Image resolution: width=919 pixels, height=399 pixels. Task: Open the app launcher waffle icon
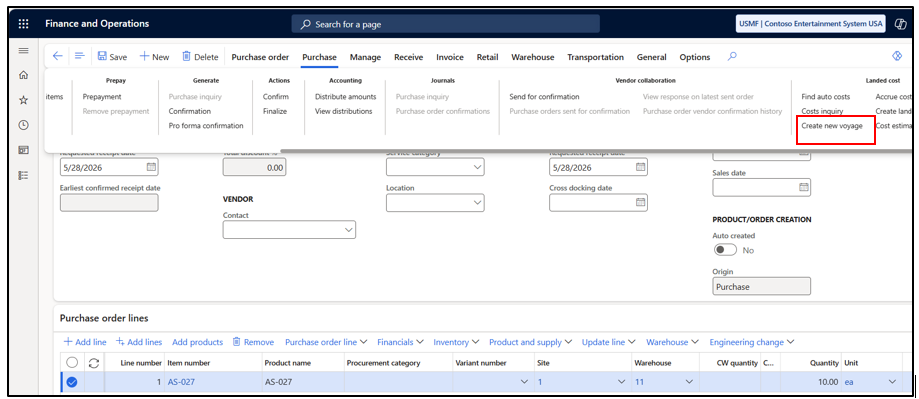tap(23, 24)
